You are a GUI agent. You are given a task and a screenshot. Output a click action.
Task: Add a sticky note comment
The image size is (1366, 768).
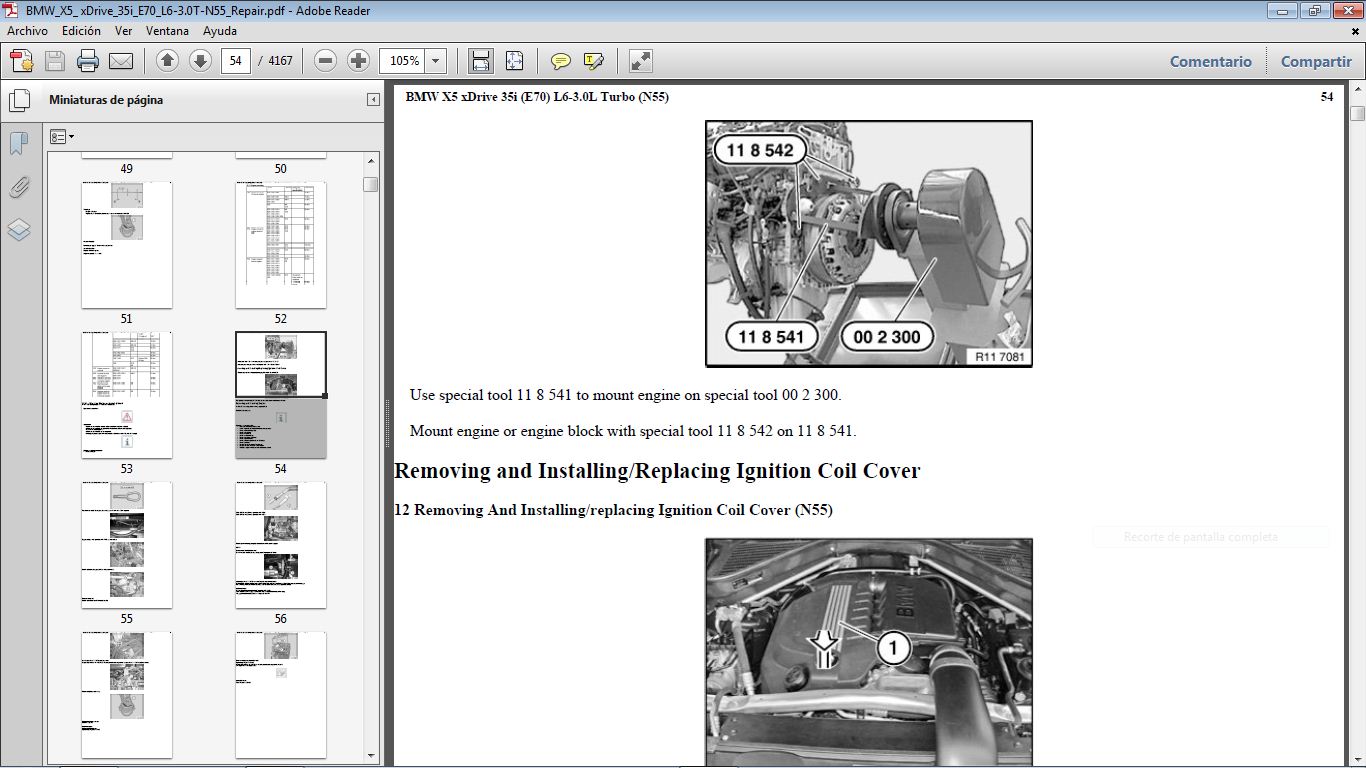(x=561, y=61)
